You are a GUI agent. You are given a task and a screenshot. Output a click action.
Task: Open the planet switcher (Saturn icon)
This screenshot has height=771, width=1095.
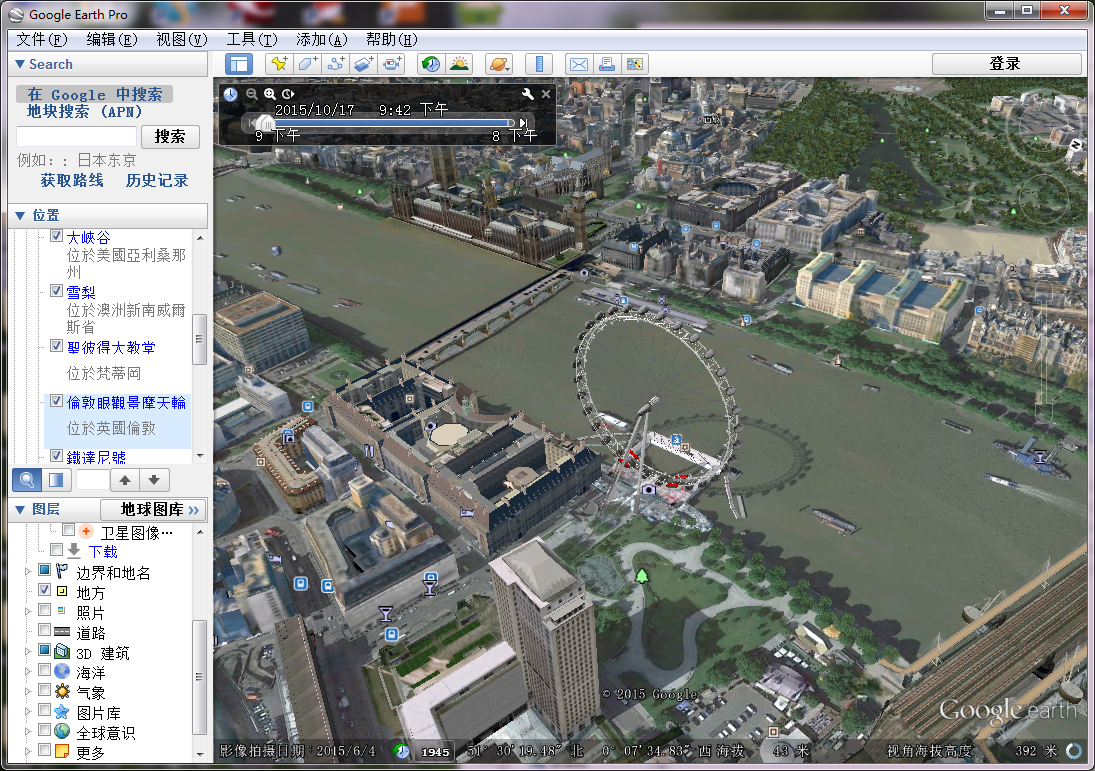point(499,64)
